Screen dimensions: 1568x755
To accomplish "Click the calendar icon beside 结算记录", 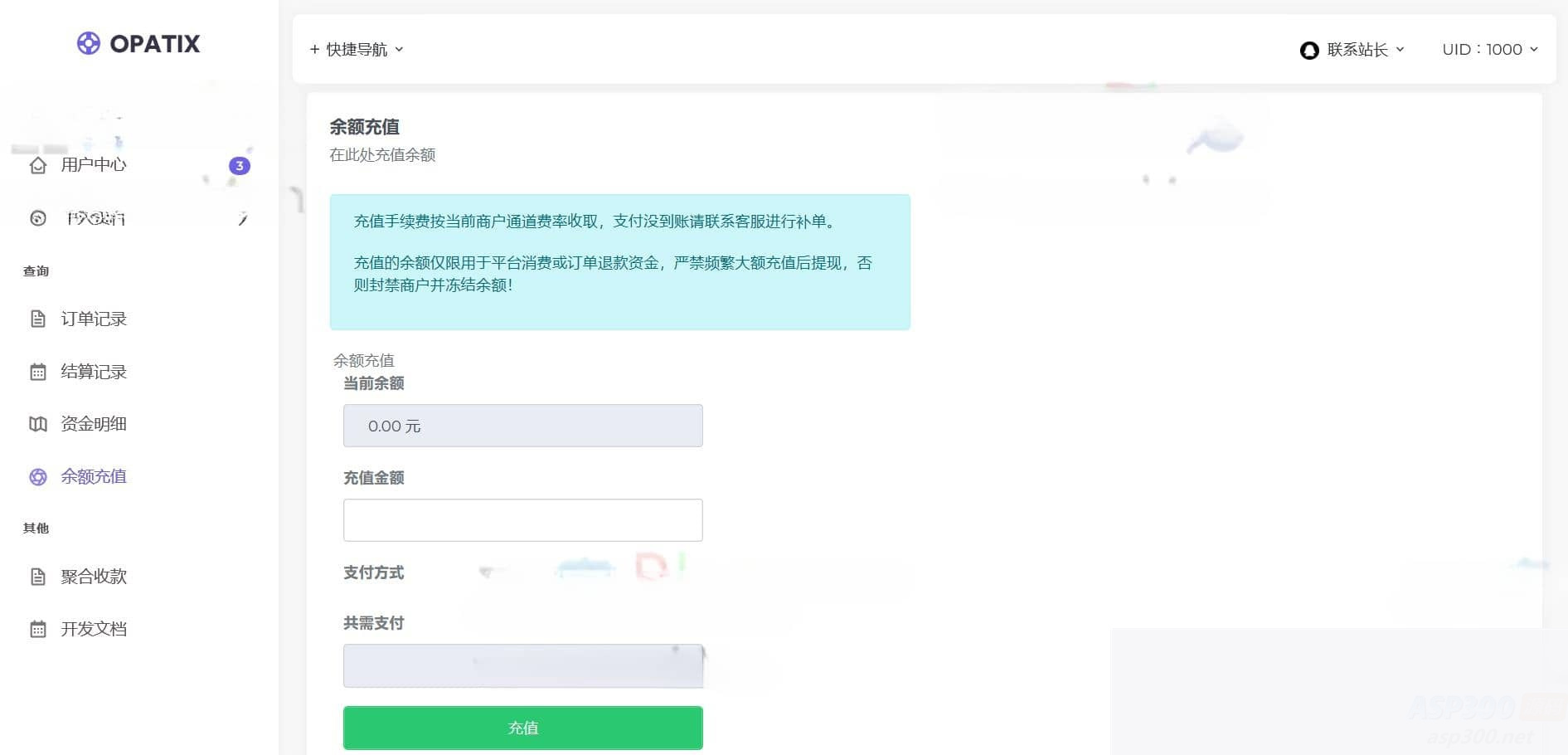I will [x=38, y=371].
